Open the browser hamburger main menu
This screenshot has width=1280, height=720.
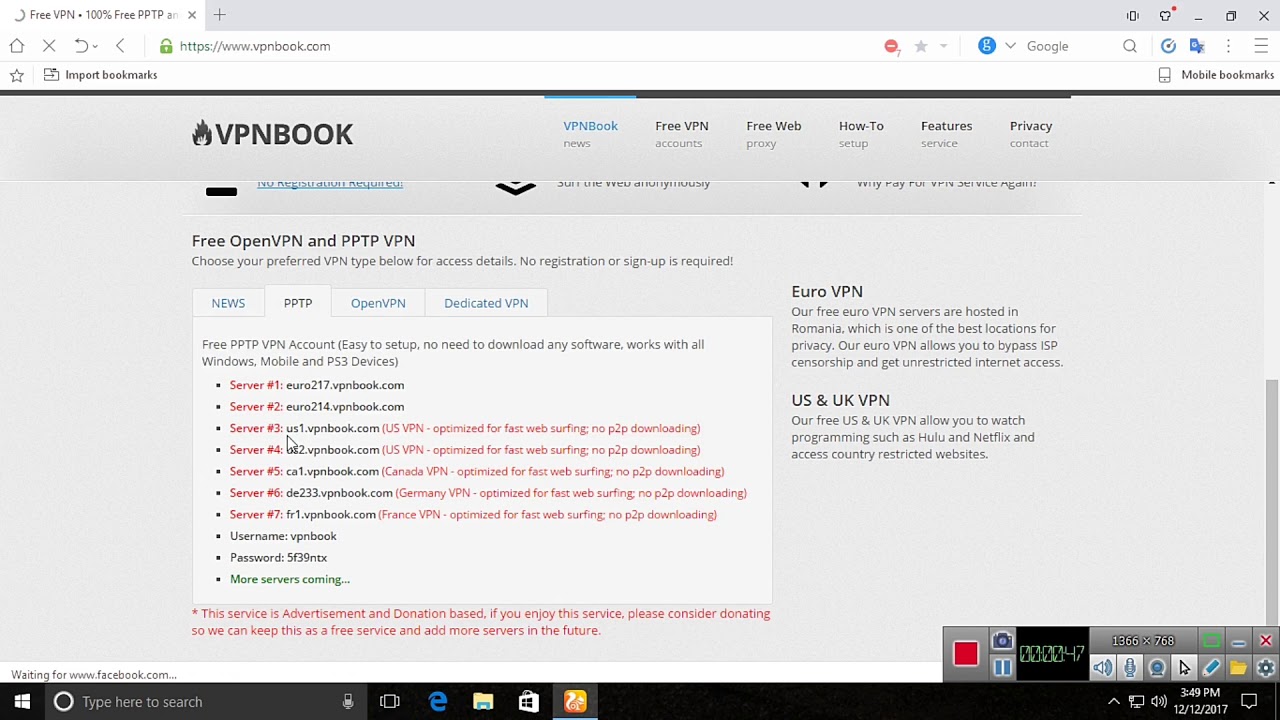tap(1260, 46)
